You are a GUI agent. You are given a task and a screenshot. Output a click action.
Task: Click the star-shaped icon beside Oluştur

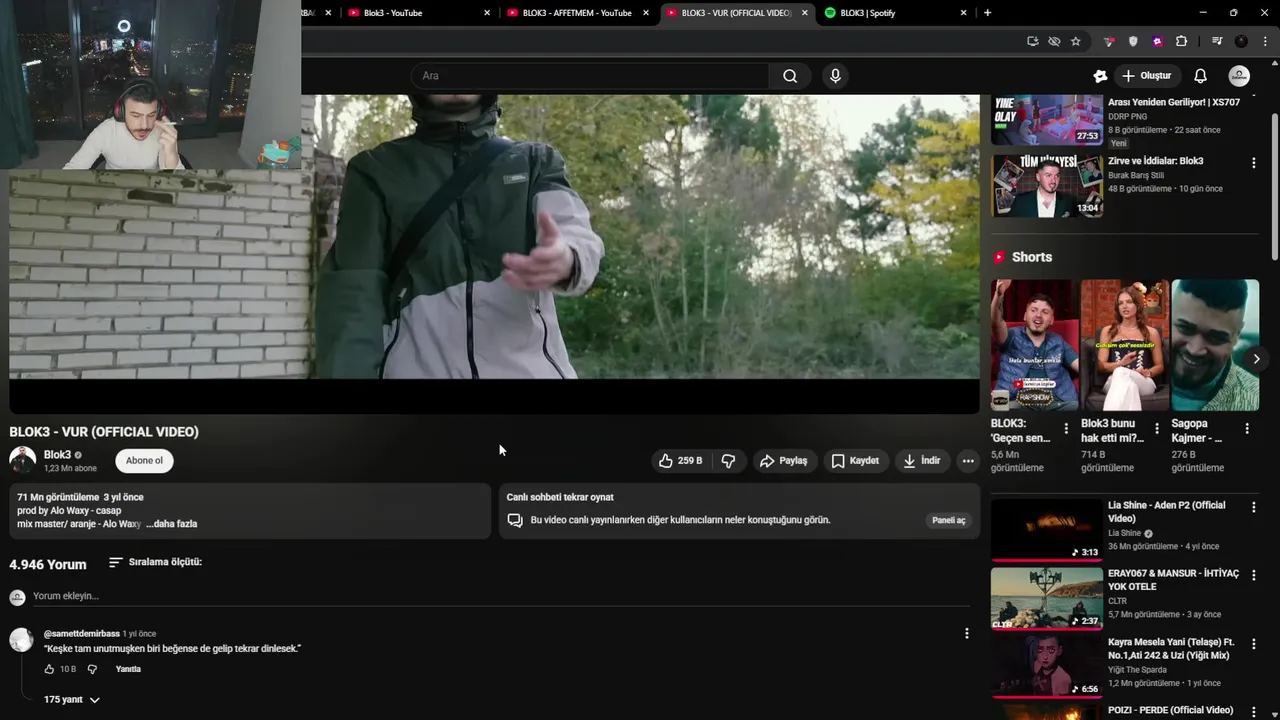coord(1100,76)
